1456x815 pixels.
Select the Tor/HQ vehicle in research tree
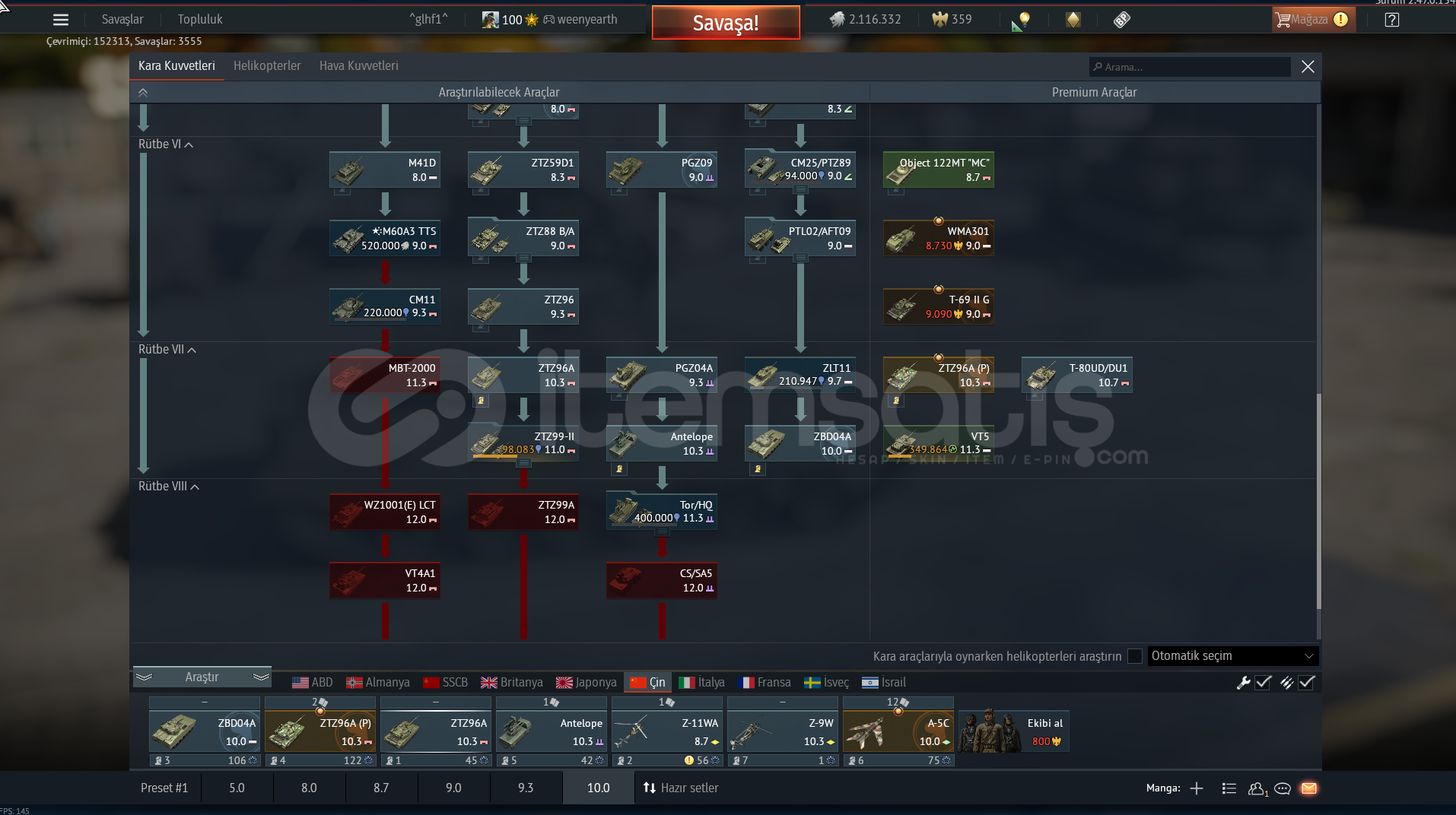pos(662,512)
